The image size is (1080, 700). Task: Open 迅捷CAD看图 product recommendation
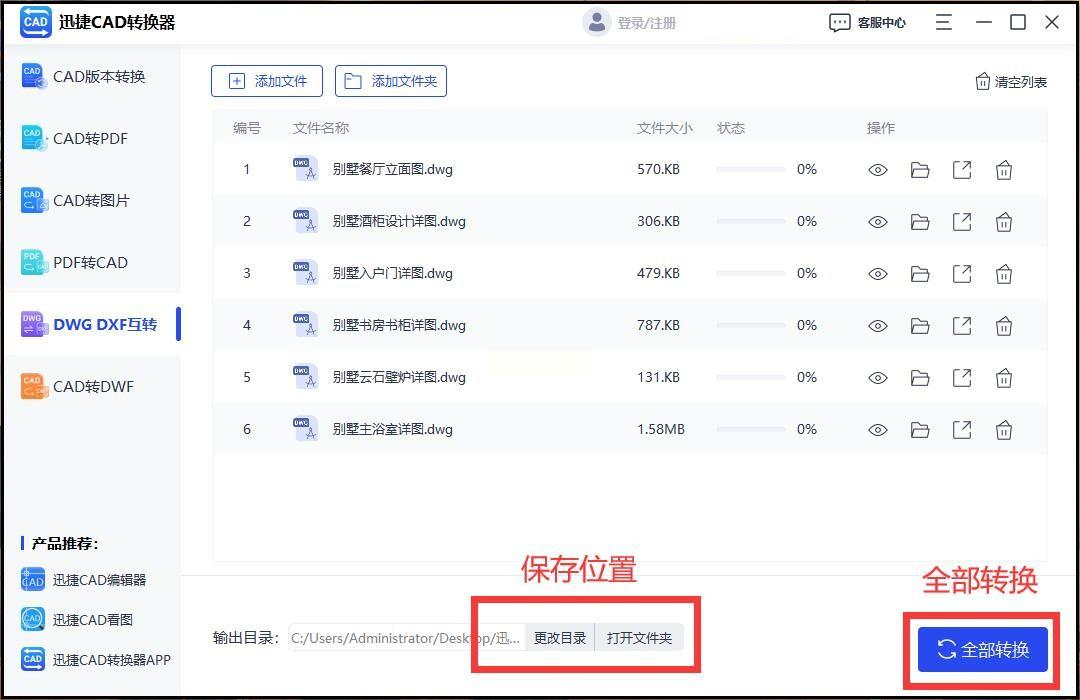point(76,619)
